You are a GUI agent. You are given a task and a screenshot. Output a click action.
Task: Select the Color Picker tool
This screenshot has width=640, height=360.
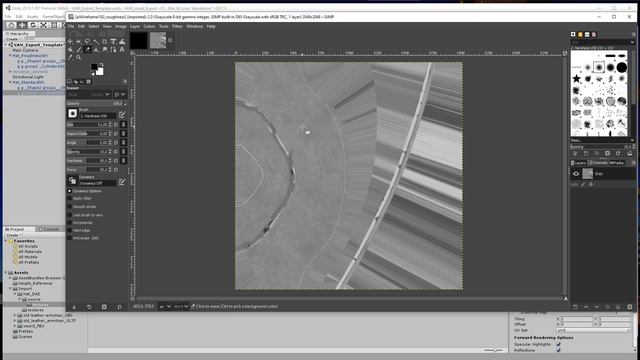coord(70,58)
